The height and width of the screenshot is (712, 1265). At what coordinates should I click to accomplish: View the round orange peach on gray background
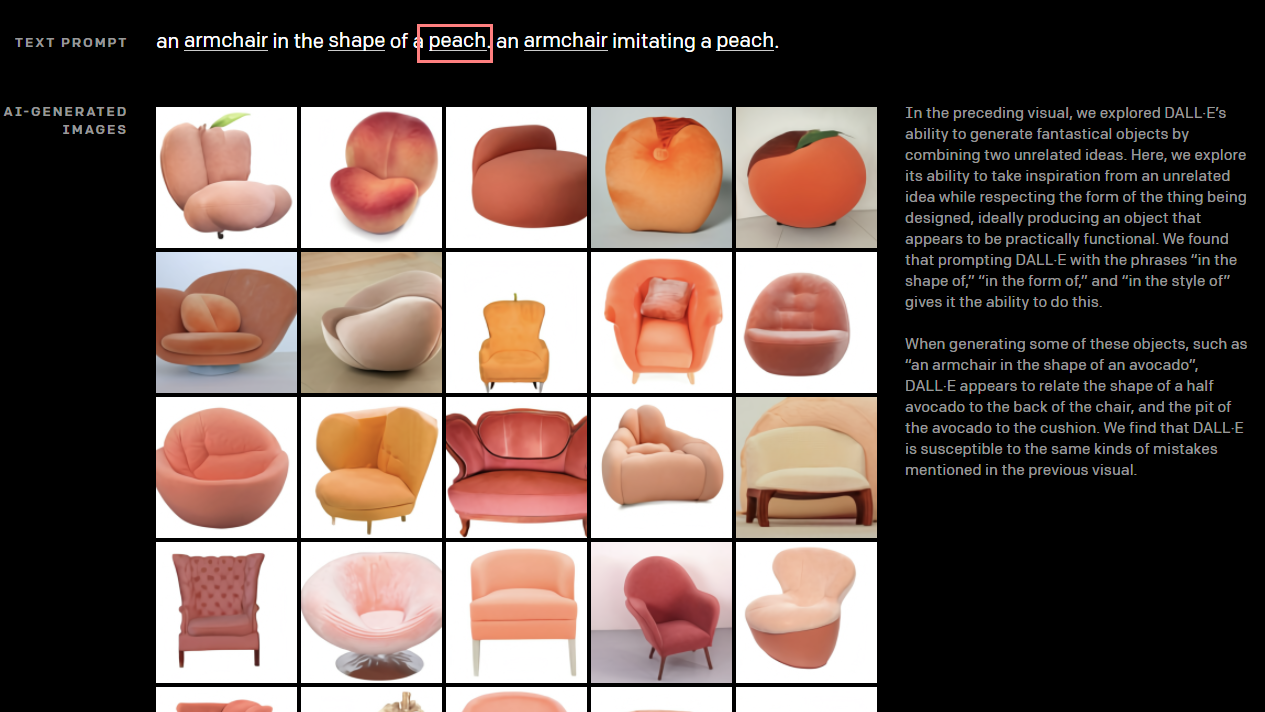coord(661,178)
